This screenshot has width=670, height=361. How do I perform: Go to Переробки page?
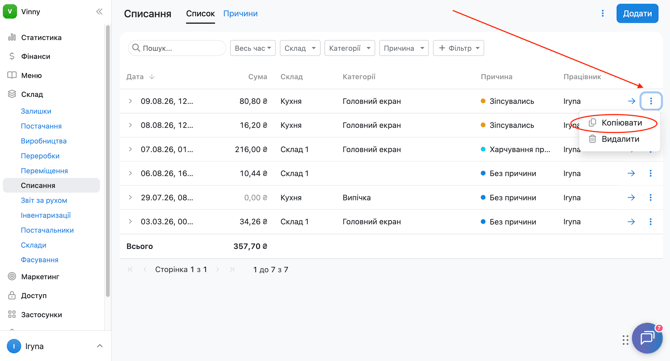40,156
